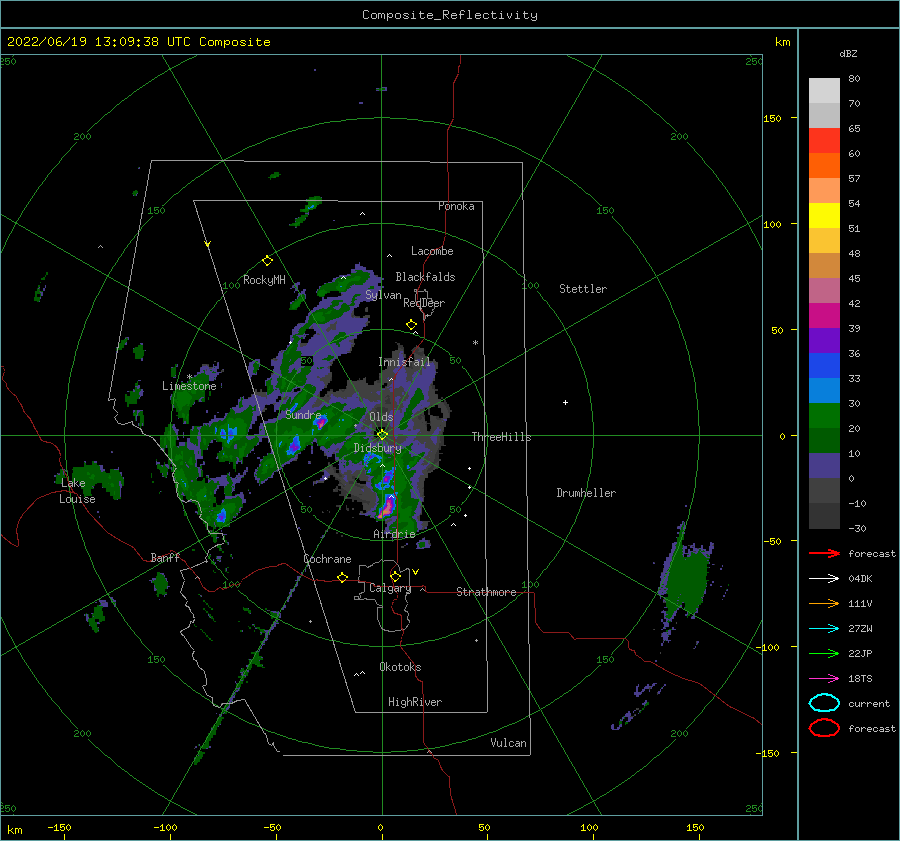Click the 18TS legend label

pos(860,679)
